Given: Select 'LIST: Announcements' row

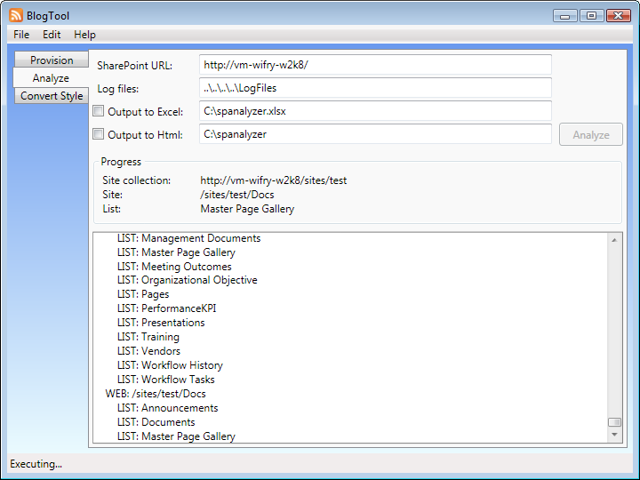Looking at the screenshot, I should [167, 408].
